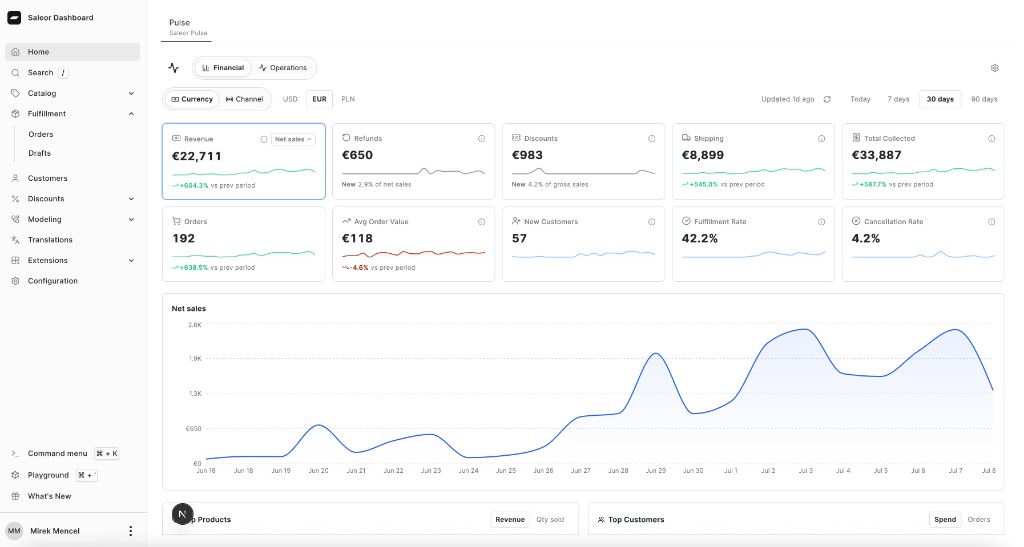Click the Playground icon in sidebar
This screenshot has width=1024, height=547.
[x=16, y=475]
